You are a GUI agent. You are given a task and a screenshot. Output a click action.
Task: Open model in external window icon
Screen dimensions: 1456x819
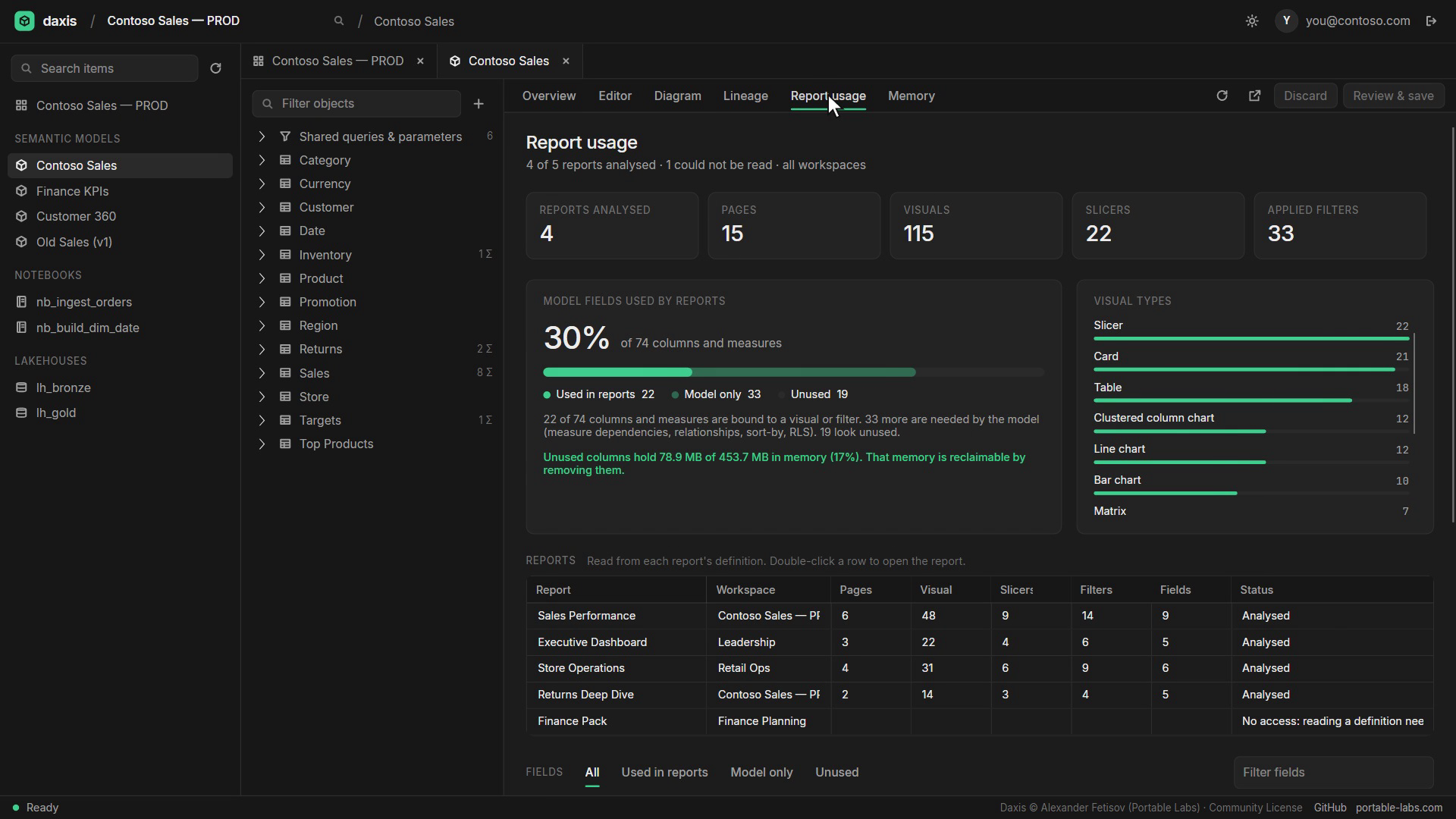click(1254, 96)
